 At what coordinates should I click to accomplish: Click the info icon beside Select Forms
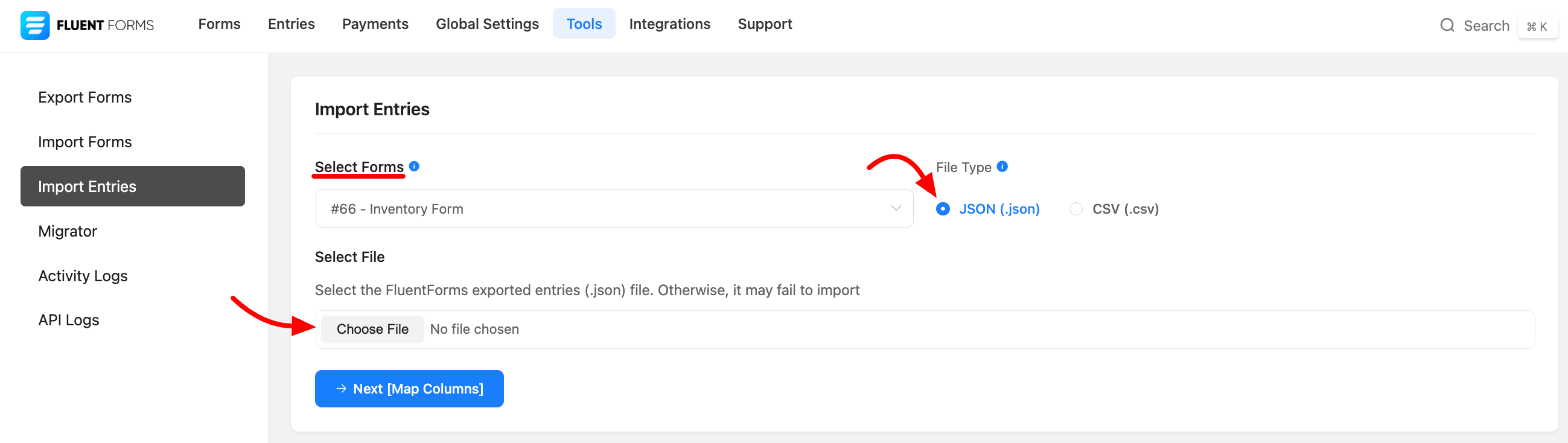tap(414, 166)
